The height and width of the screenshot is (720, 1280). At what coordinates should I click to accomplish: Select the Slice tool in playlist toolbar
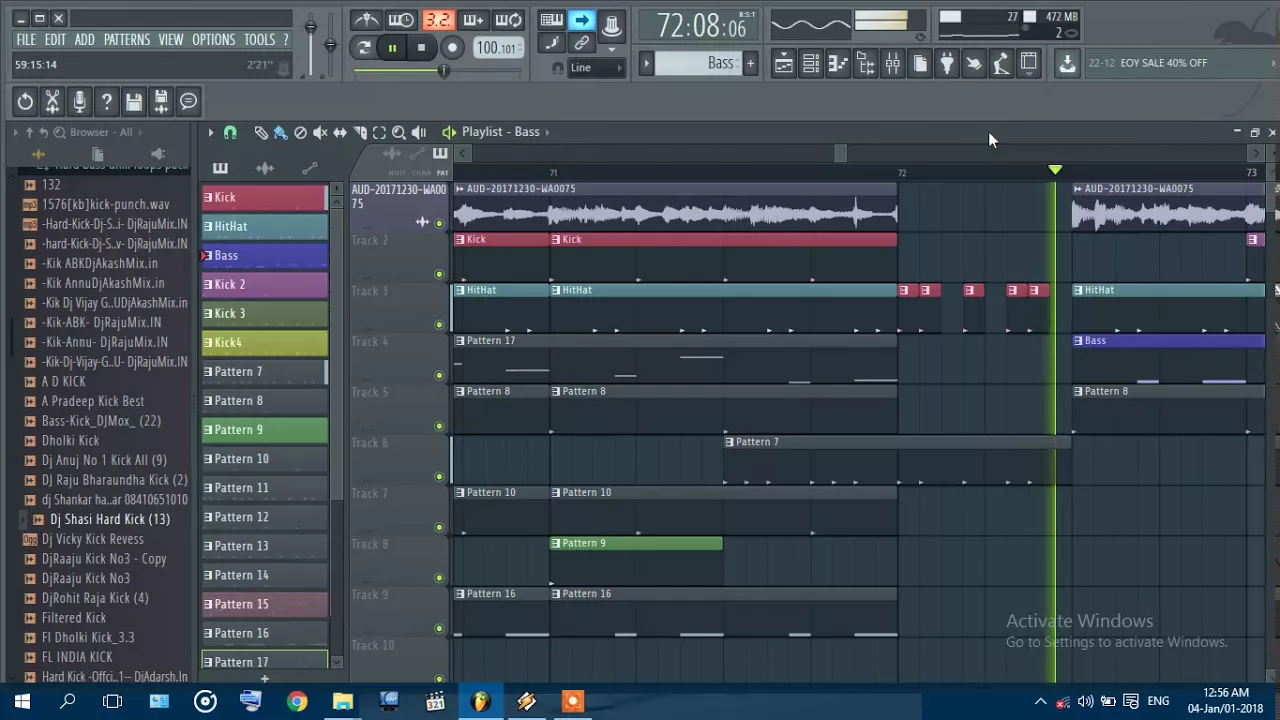pos(360,132)
